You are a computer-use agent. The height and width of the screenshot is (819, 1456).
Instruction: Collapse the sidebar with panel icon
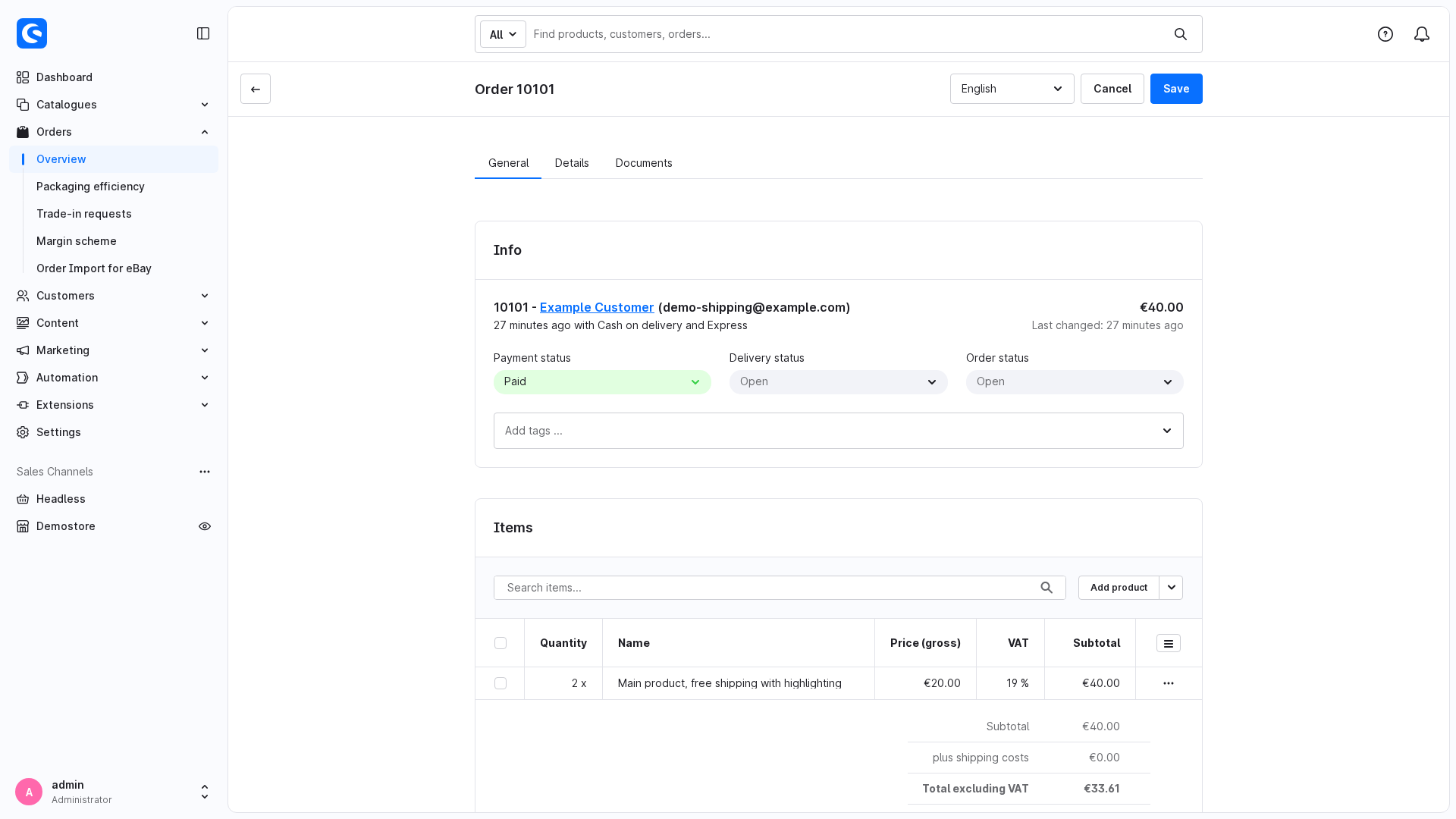pyautogui.click(x=203, y=33)
